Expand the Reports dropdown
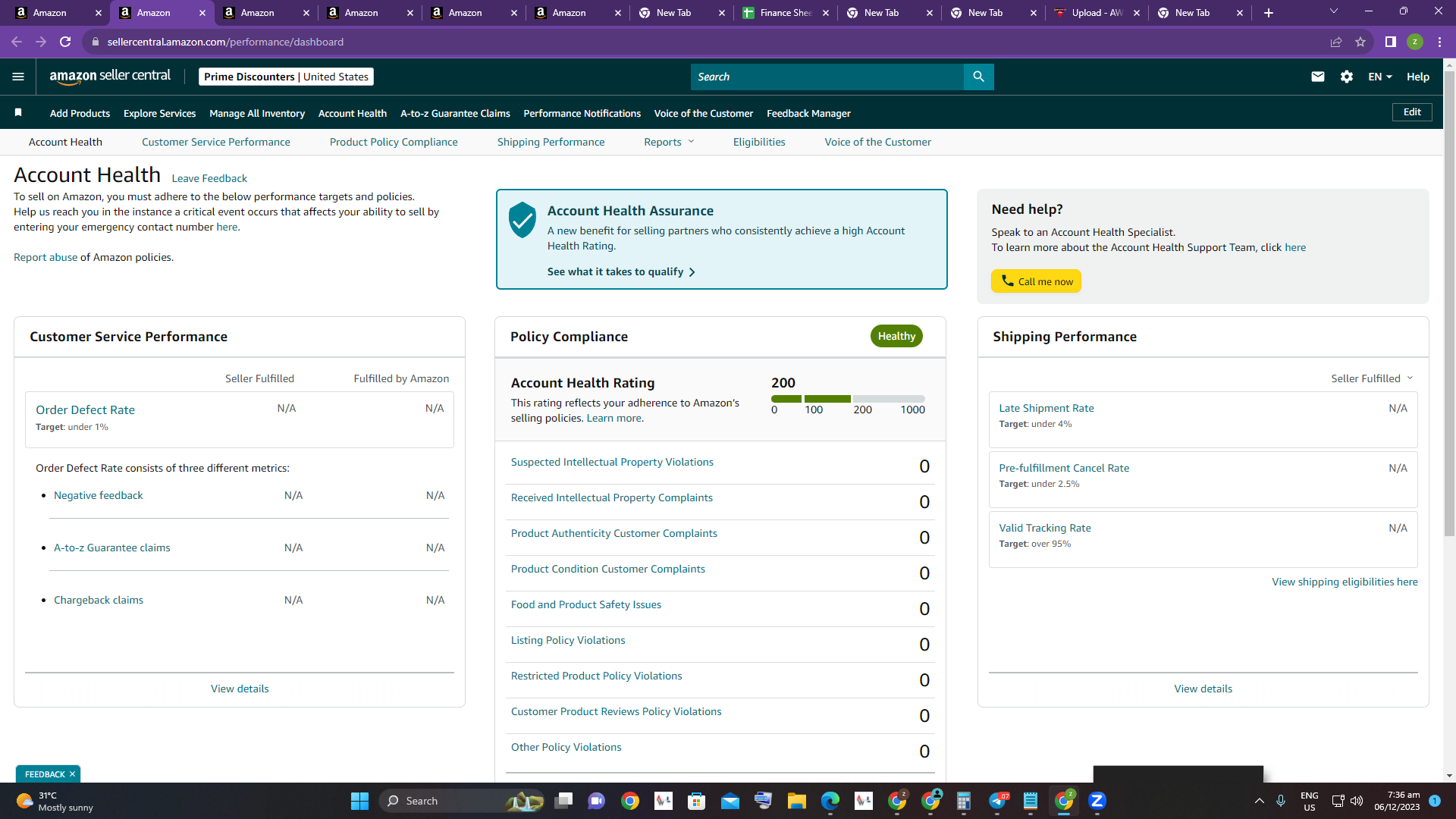The image size is (1456, 819). click(x=669, y=142)
